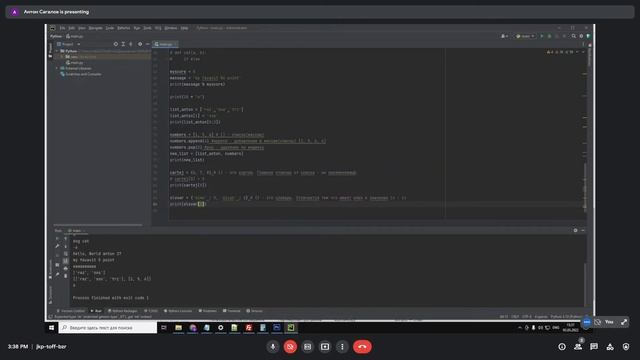Select the main.py editor tab
640x360 pixels.
click(x=164, y=44)
